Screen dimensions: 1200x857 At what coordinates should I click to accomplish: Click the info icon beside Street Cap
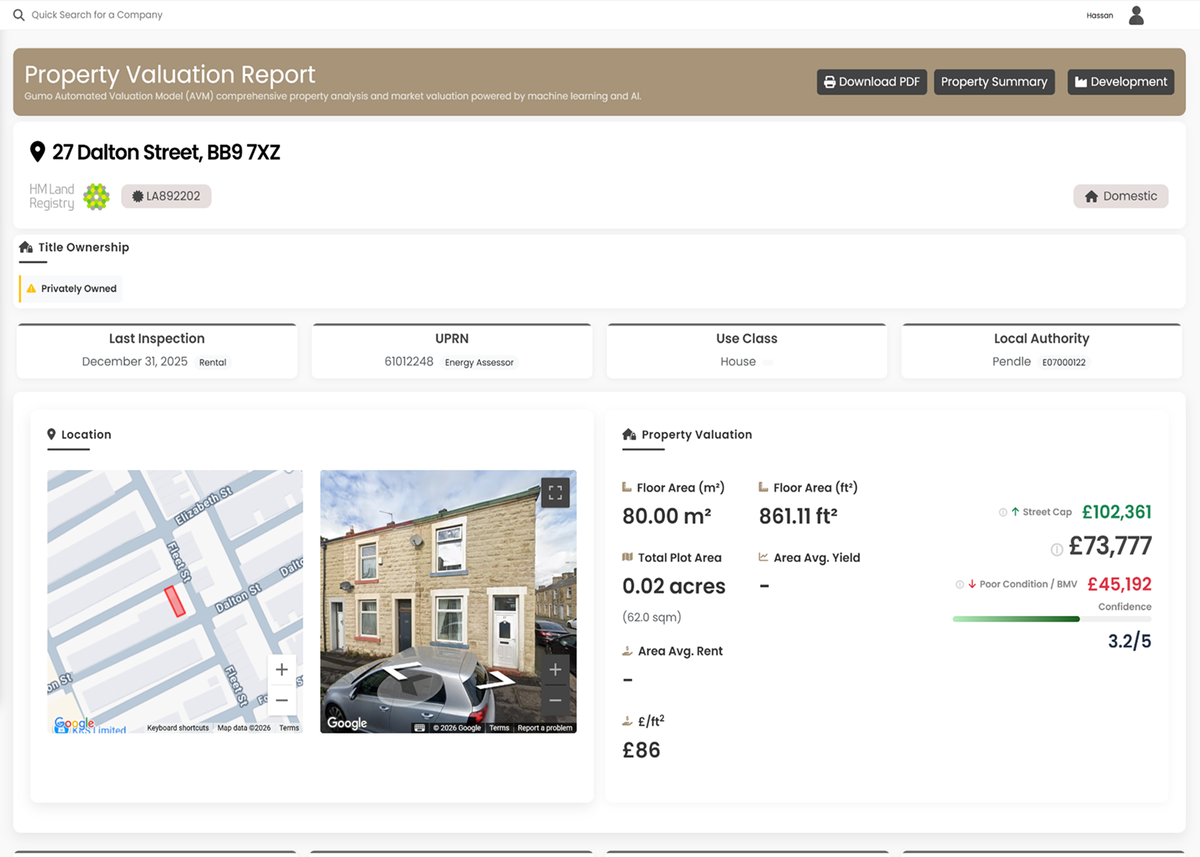coord(1003,512)
